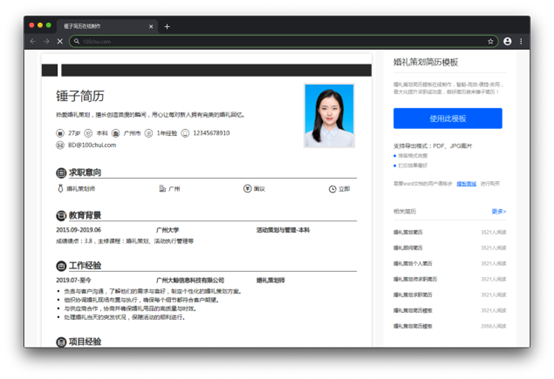
Task: Open the first related resume in the list
Action: click(408, 232)
